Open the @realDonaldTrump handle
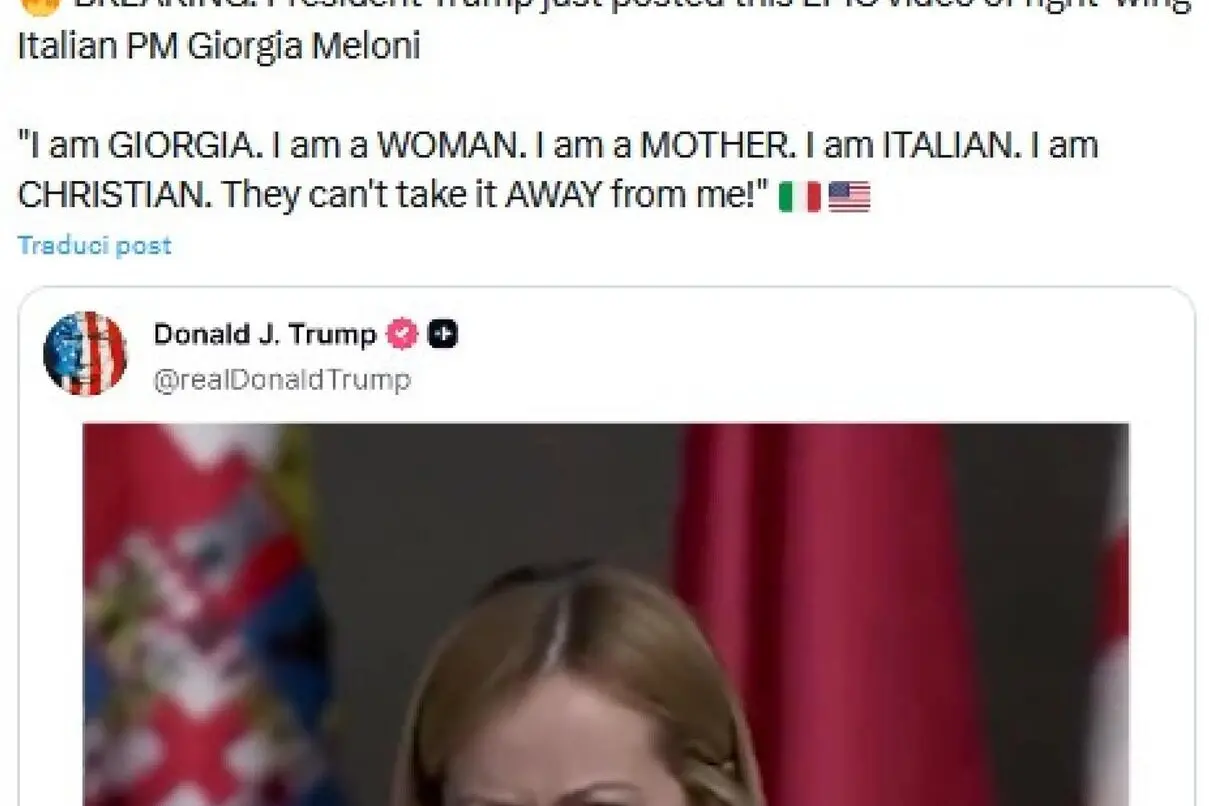1209x806 pixels. pos(281,380)
